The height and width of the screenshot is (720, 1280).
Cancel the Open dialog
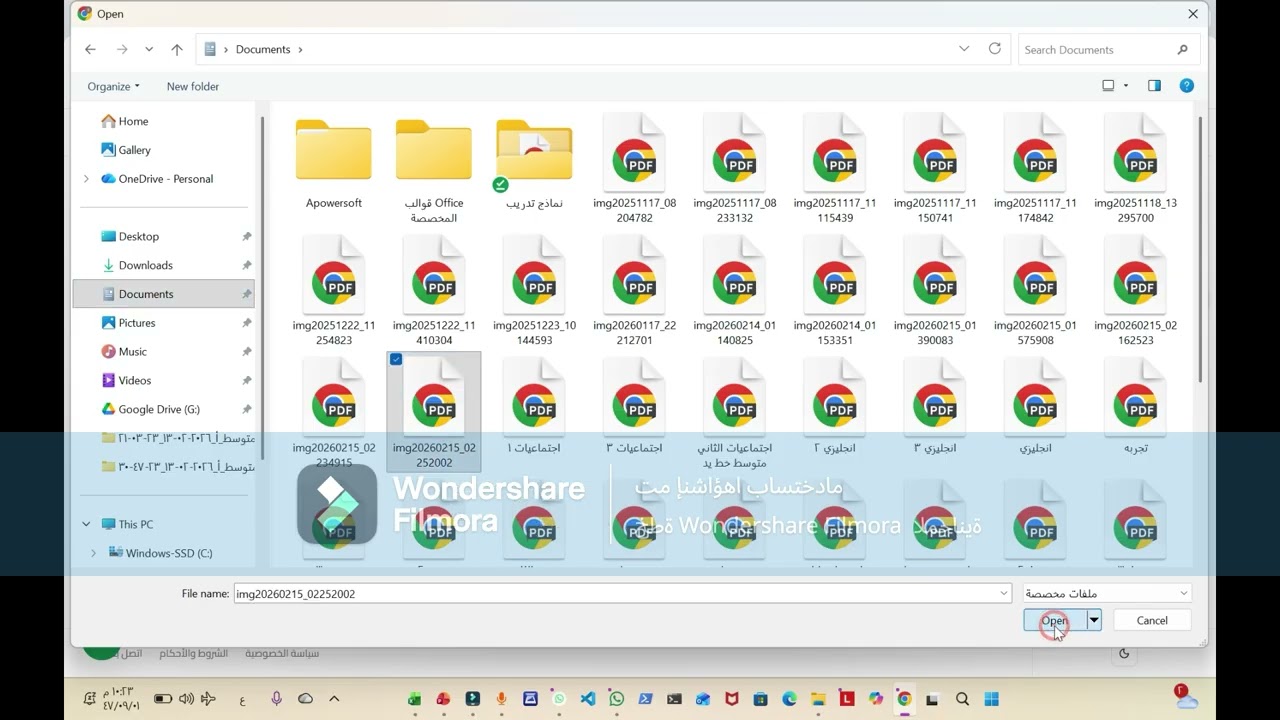point(1152,621)
